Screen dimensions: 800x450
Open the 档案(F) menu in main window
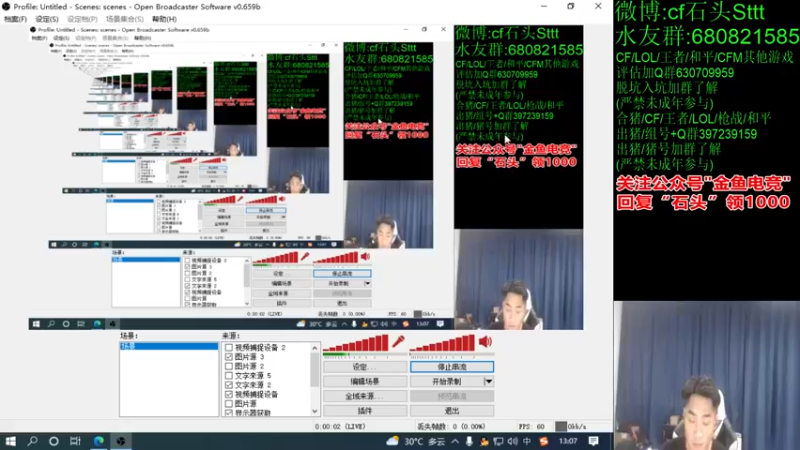[x=15, y=19]
